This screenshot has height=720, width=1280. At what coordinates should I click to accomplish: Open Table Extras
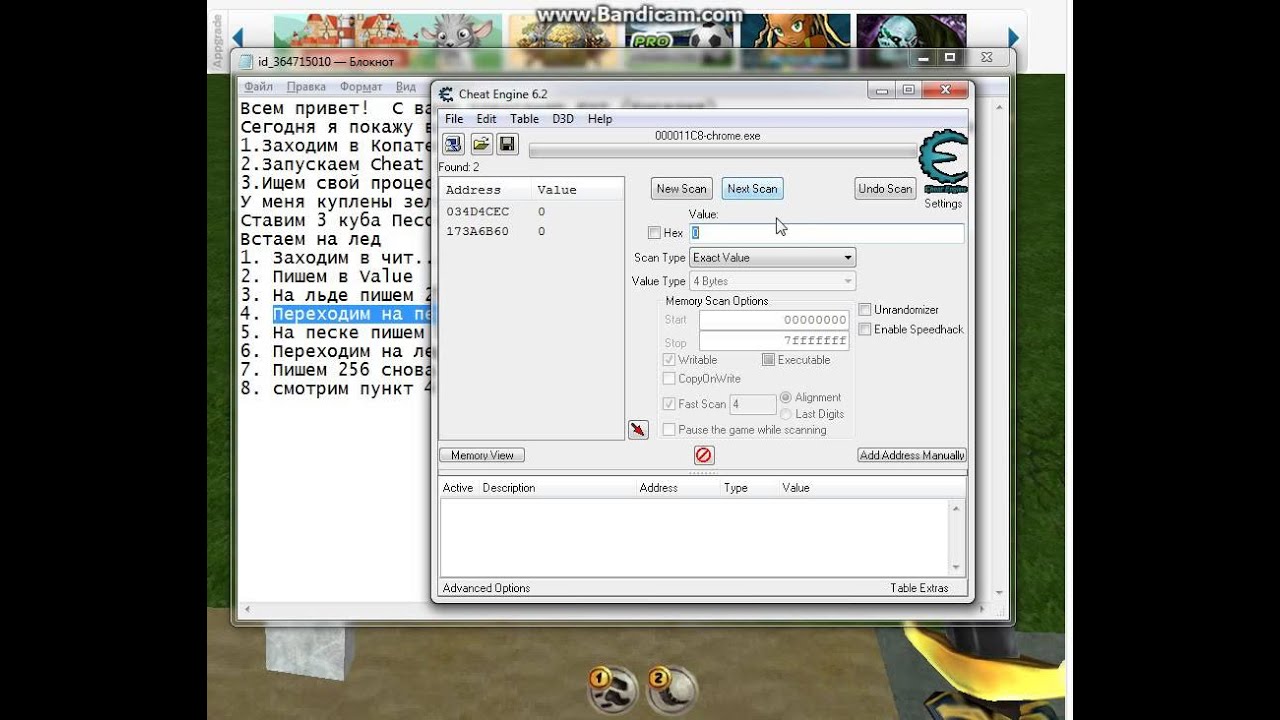click(x=919, y=588)
